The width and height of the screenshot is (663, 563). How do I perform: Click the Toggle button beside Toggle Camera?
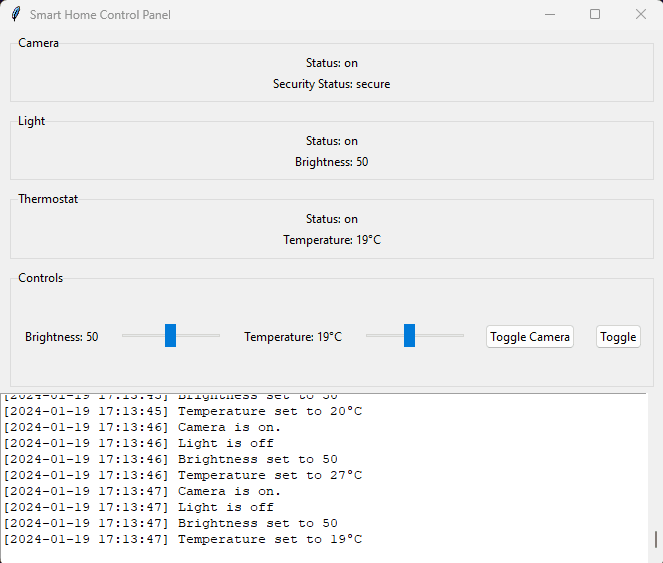pyautogui.click(x=618, y=337)
